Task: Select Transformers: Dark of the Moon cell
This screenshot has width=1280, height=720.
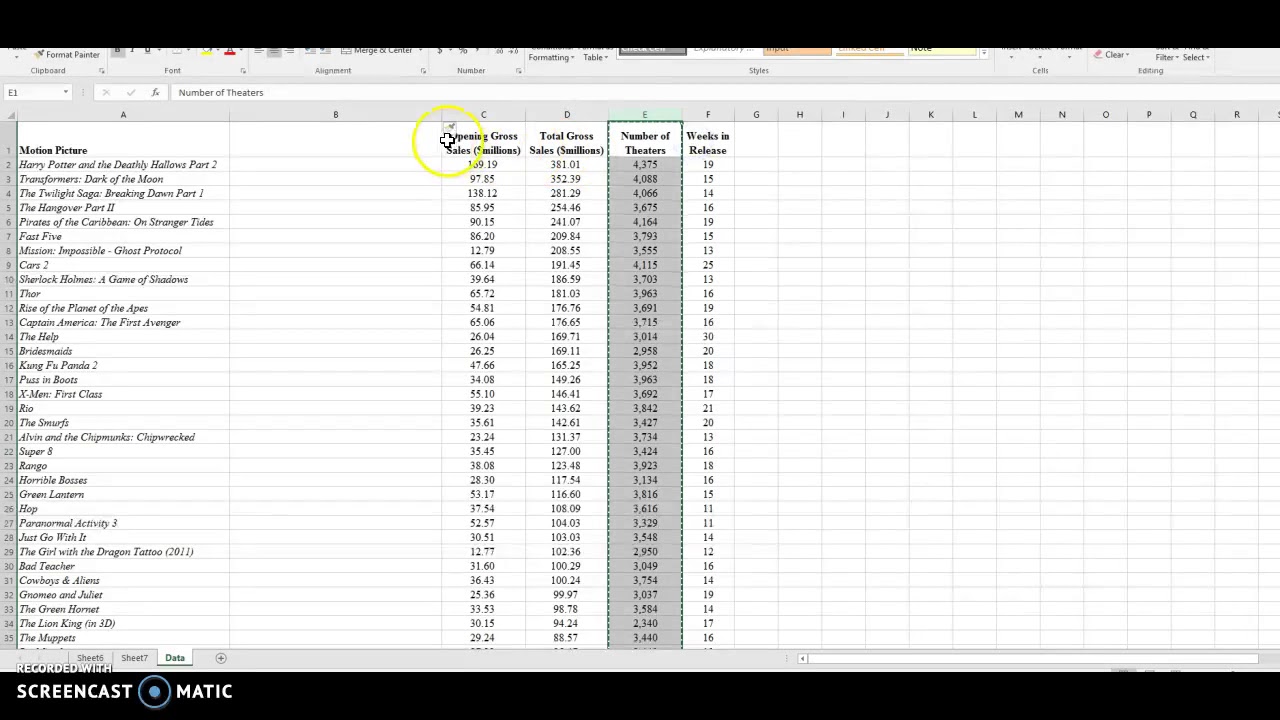Action: [123, 179]
